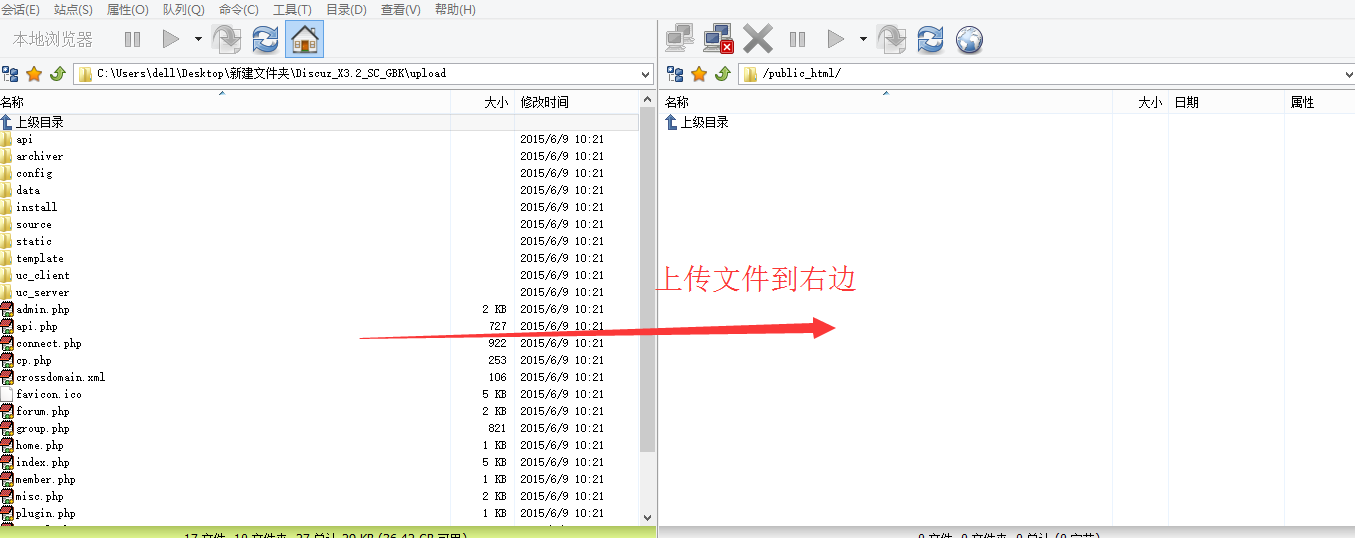
Task: Click the gray X abort icon
Action: click(x=758, y=39)
